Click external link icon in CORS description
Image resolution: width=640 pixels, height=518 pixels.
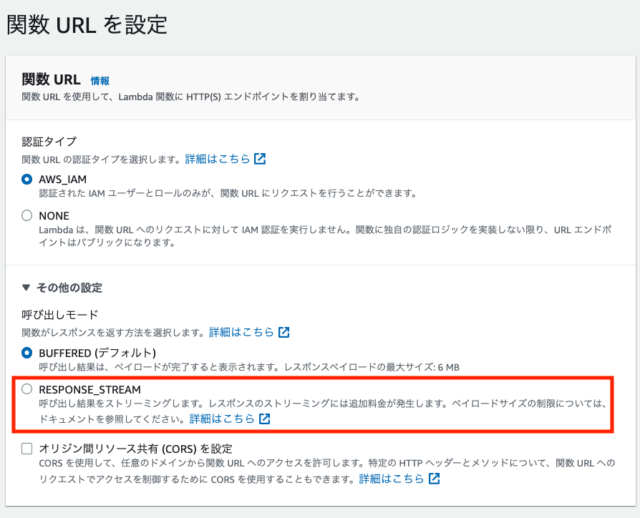pos(434,478)
